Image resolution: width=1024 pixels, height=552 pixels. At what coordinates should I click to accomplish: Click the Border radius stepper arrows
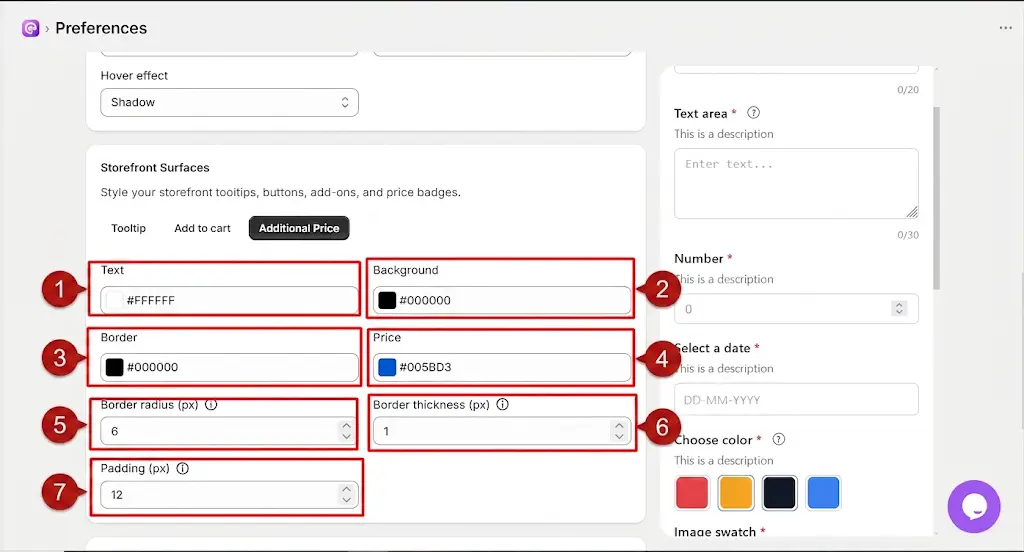click(x=346, y=431)
